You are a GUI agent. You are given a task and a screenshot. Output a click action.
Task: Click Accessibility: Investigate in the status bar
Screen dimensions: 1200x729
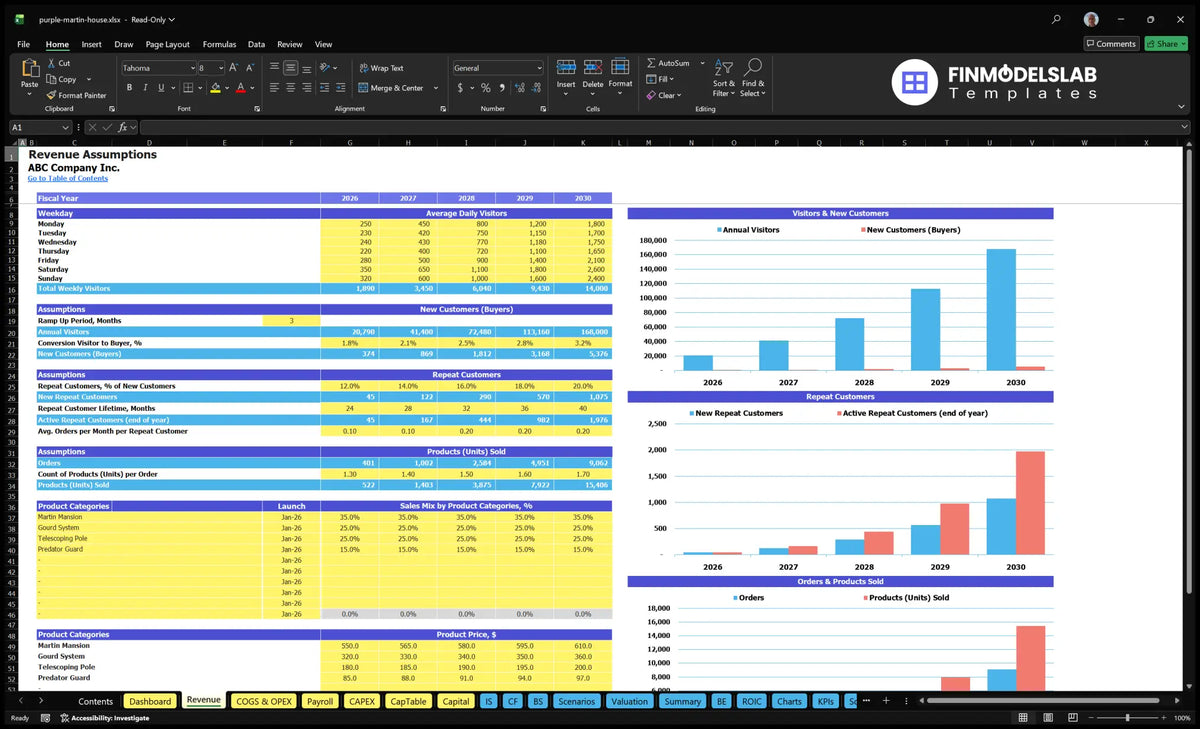[104, 718]
